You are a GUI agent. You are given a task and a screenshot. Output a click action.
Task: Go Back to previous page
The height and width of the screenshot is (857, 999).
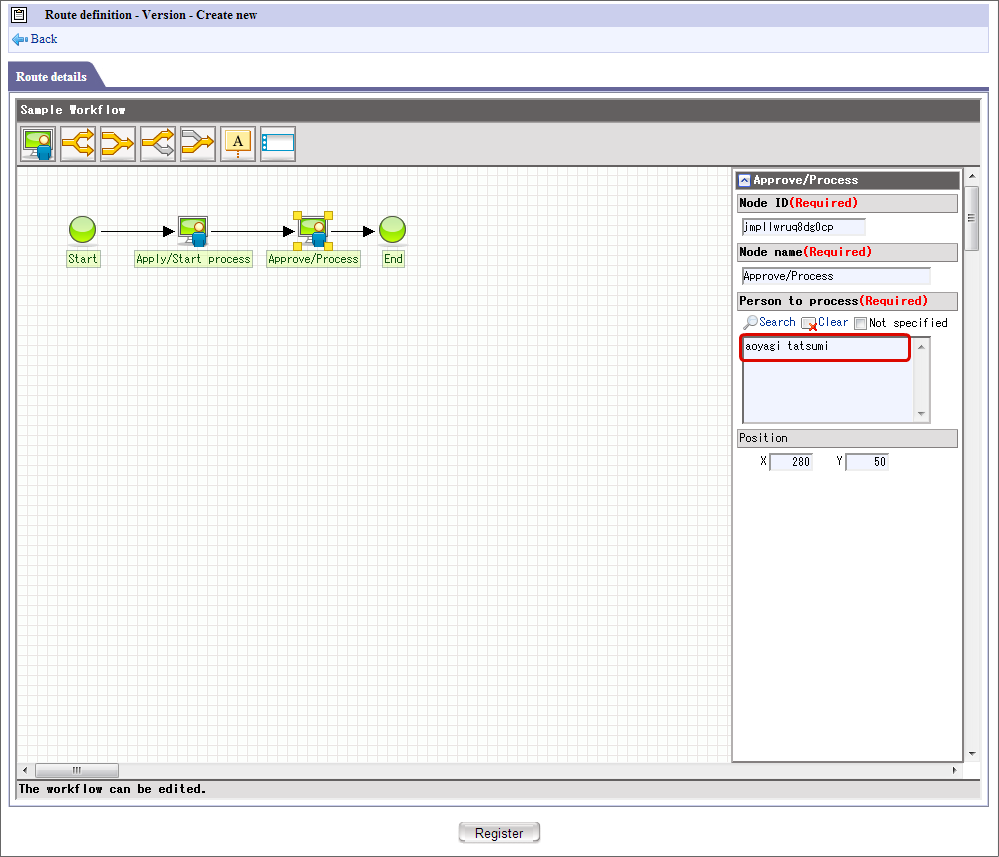(x=44, y=39)
